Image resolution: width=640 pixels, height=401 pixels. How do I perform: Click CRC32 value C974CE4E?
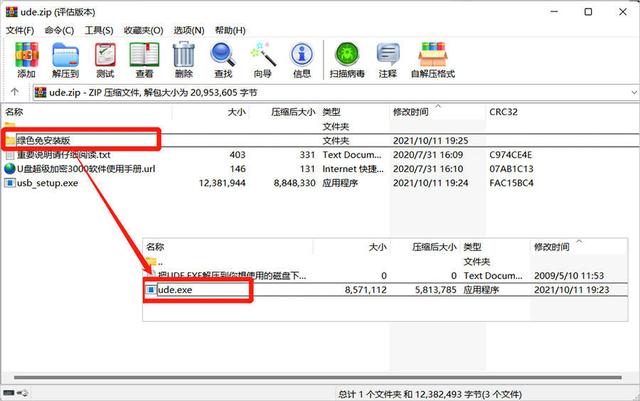pos(511,155)
